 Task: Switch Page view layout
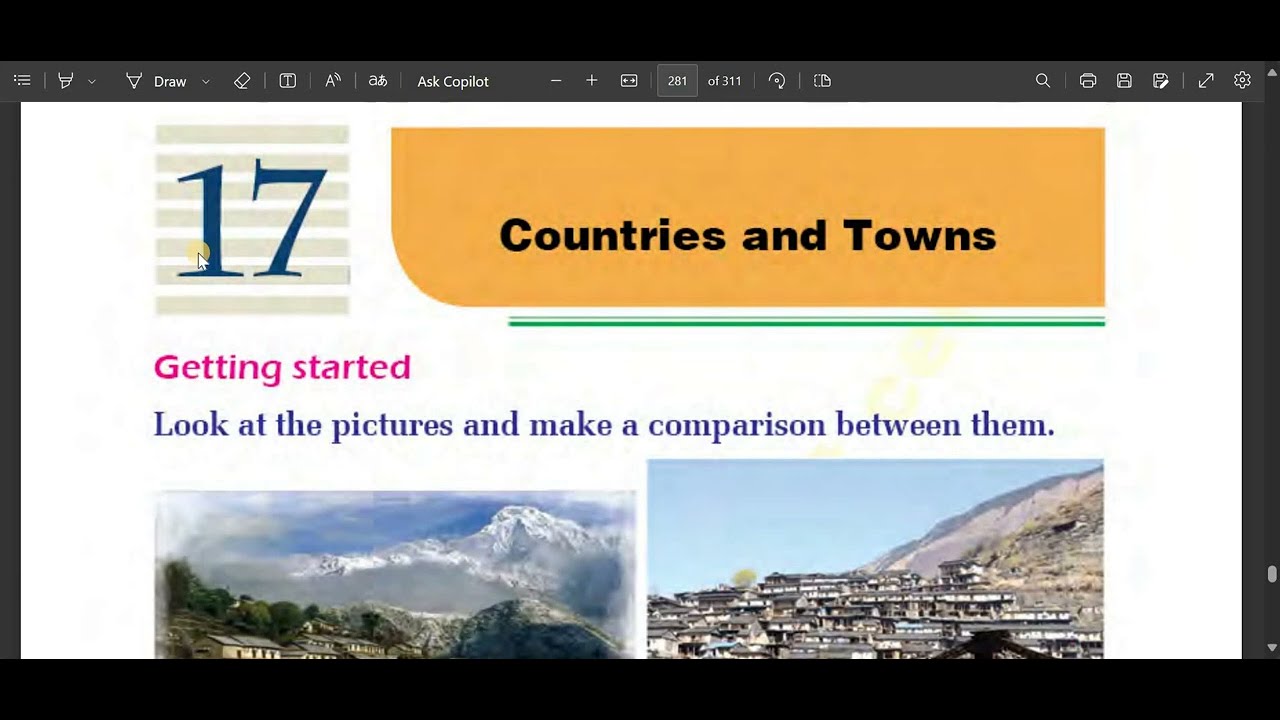(823, 81)
